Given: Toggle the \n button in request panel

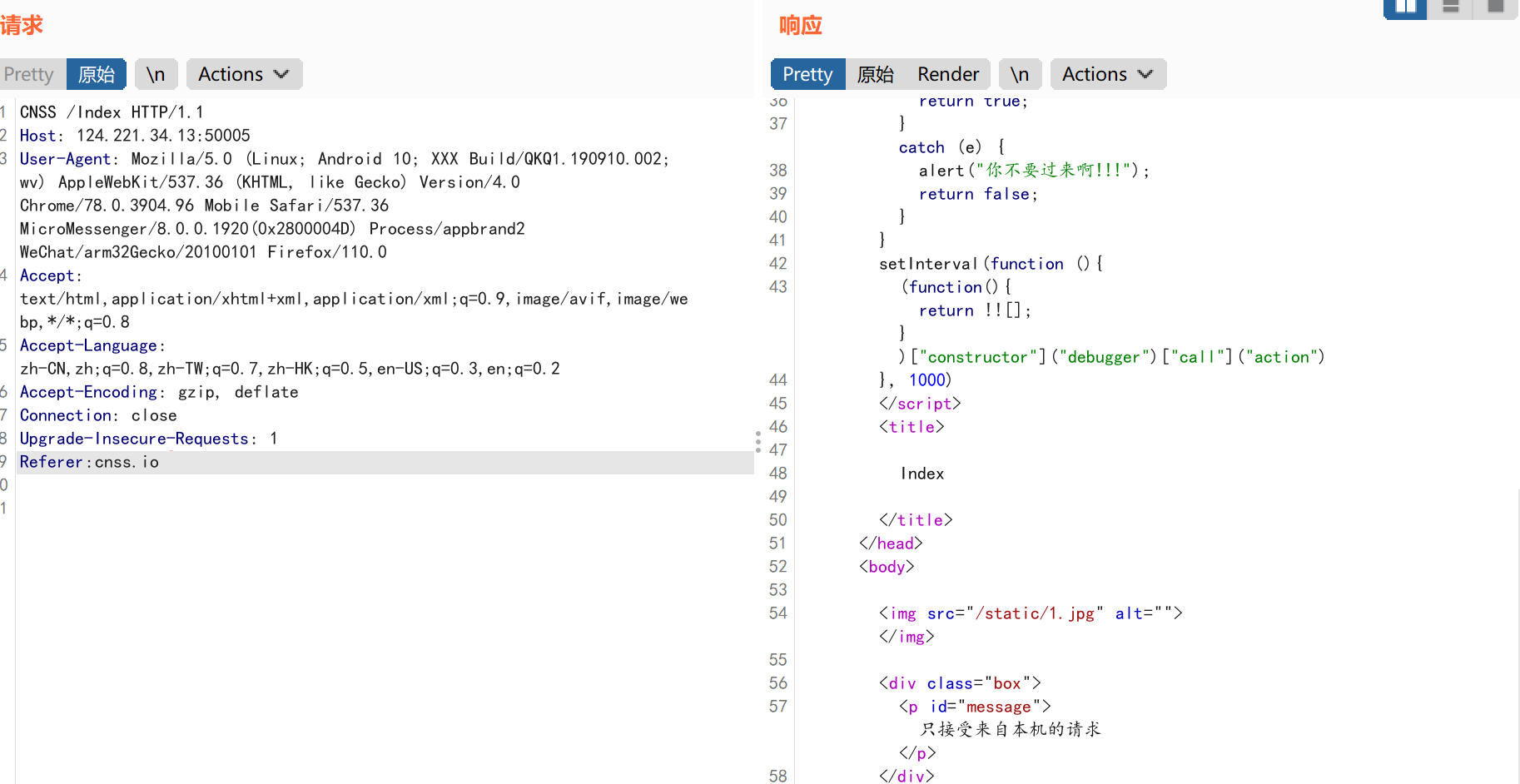Looking at the screenshot, I should pyautogui.click(x=156, y=74).
